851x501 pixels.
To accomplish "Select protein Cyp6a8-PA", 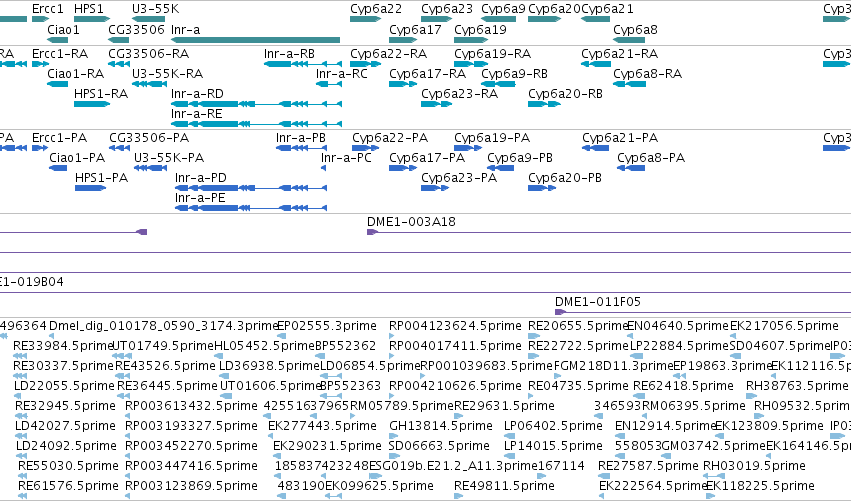I will pos(651,157).
